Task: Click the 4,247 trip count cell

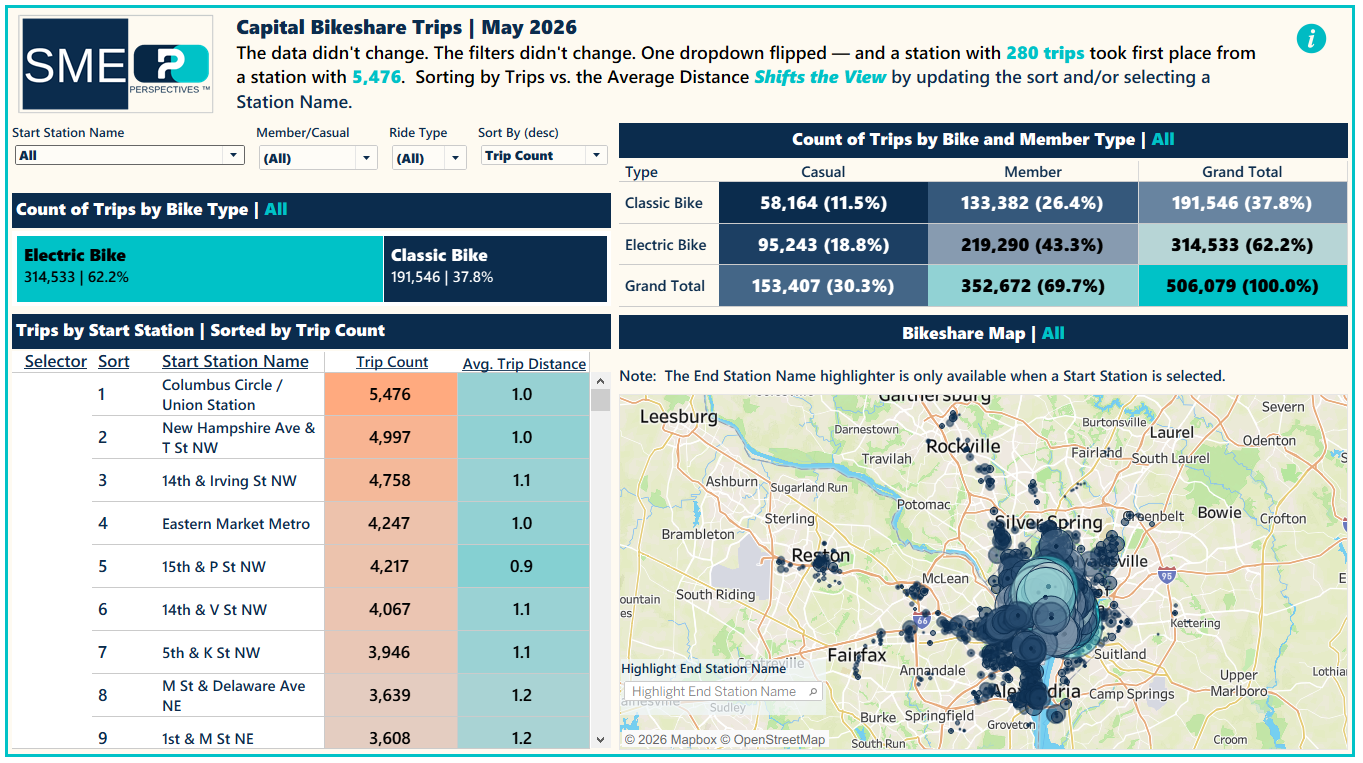Action: [x=391, y=523]
